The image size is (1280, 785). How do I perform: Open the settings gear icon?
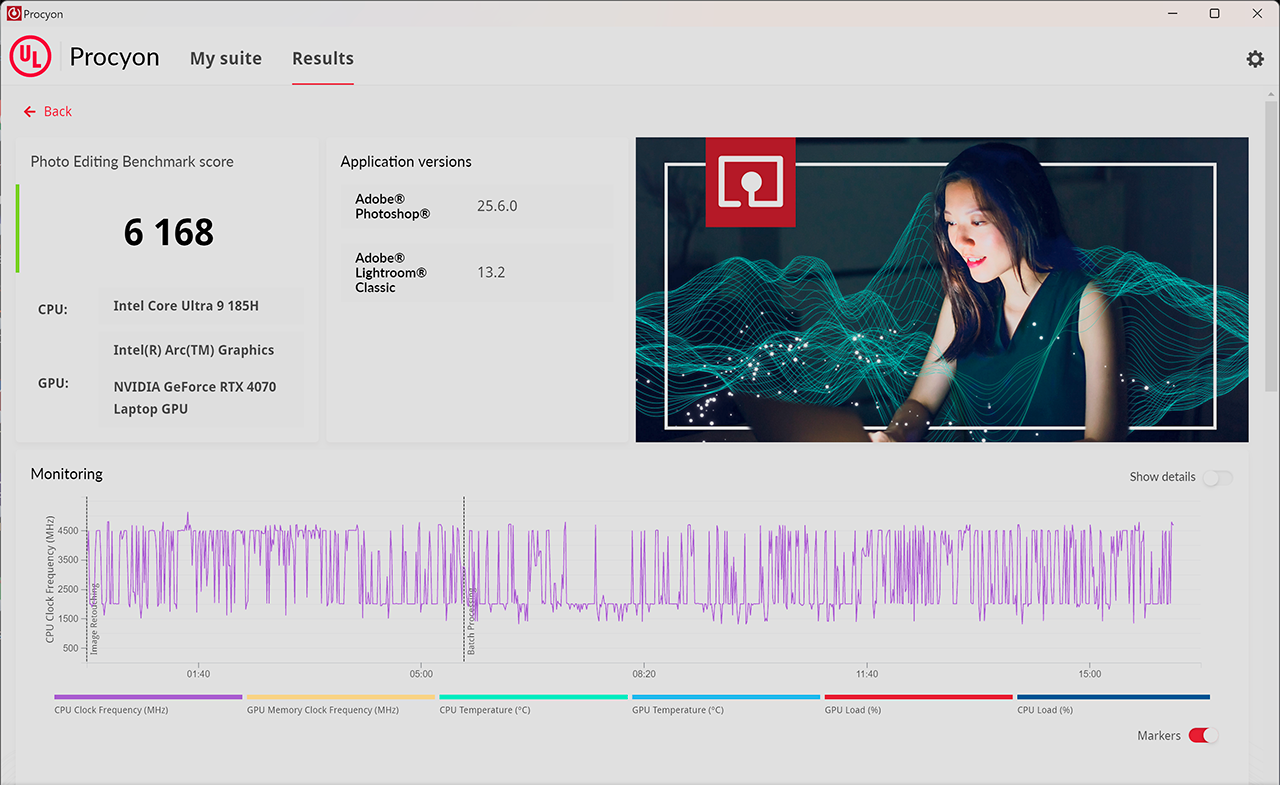click(1255, 59)
